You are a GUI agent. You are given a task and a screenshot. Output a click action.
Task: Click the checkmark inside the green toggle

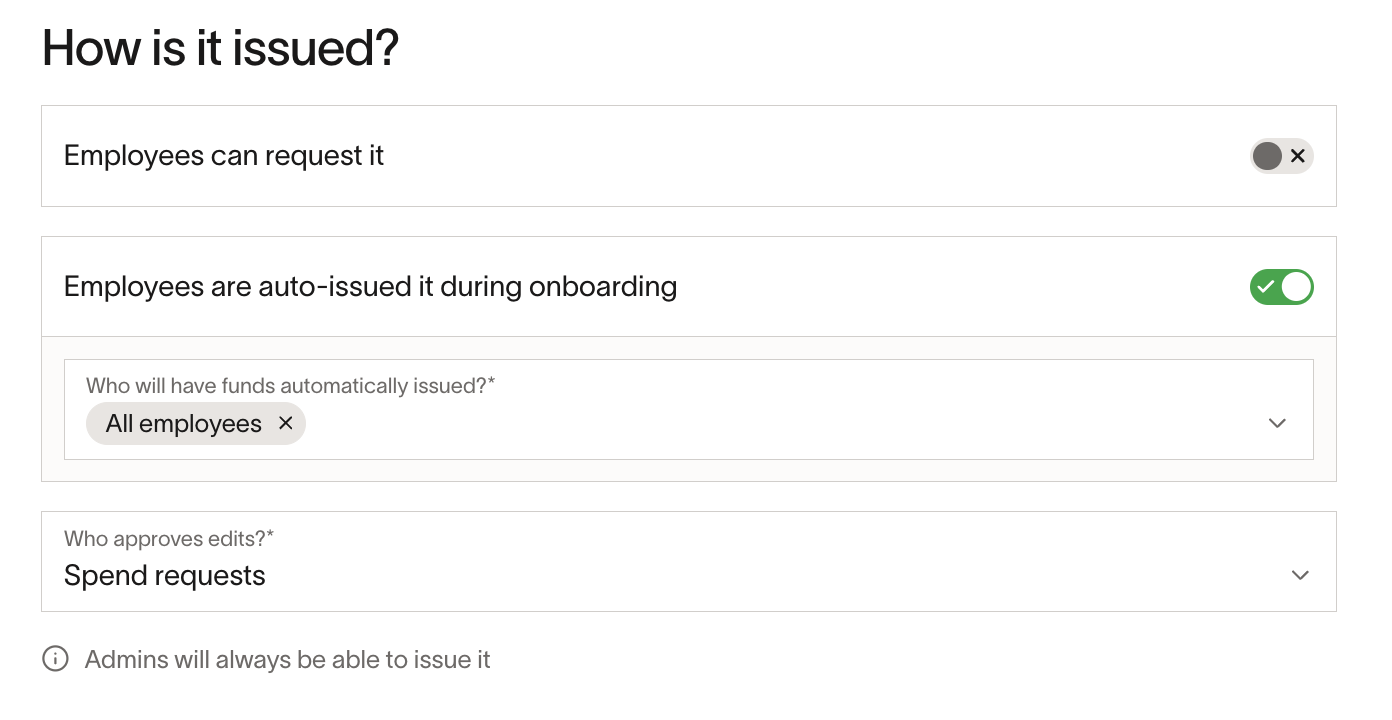coord(1266,287)
